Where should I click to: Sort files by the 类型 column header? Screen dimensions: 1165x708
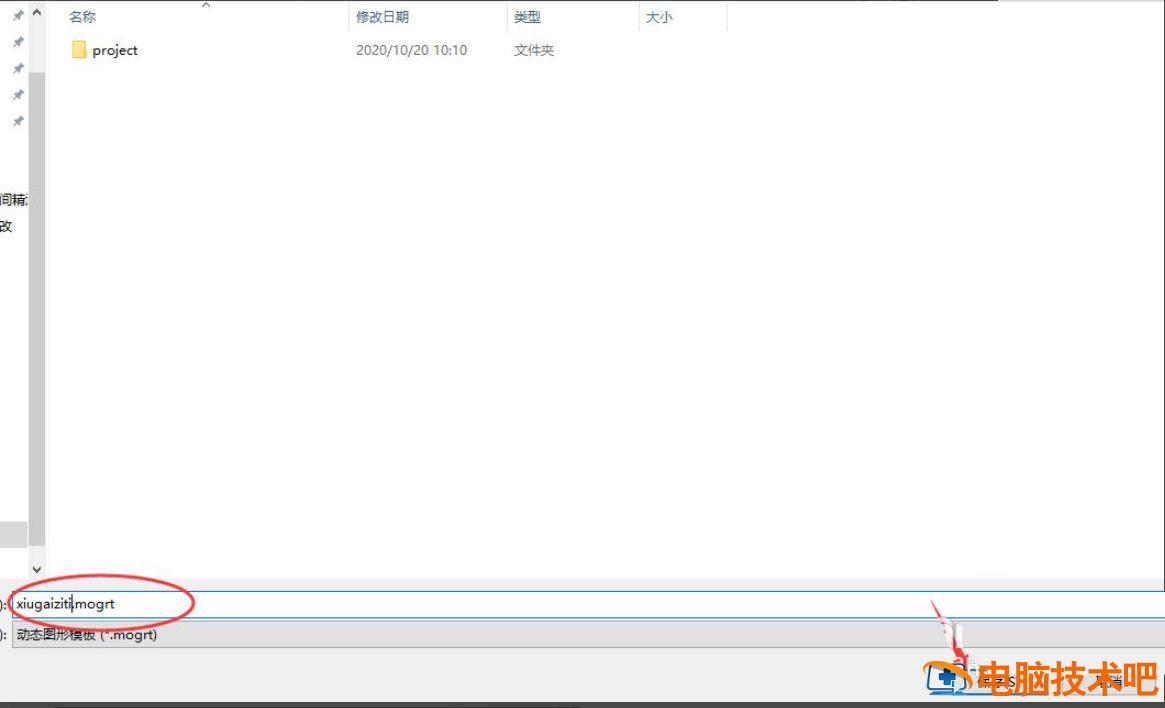click(527, 16)
